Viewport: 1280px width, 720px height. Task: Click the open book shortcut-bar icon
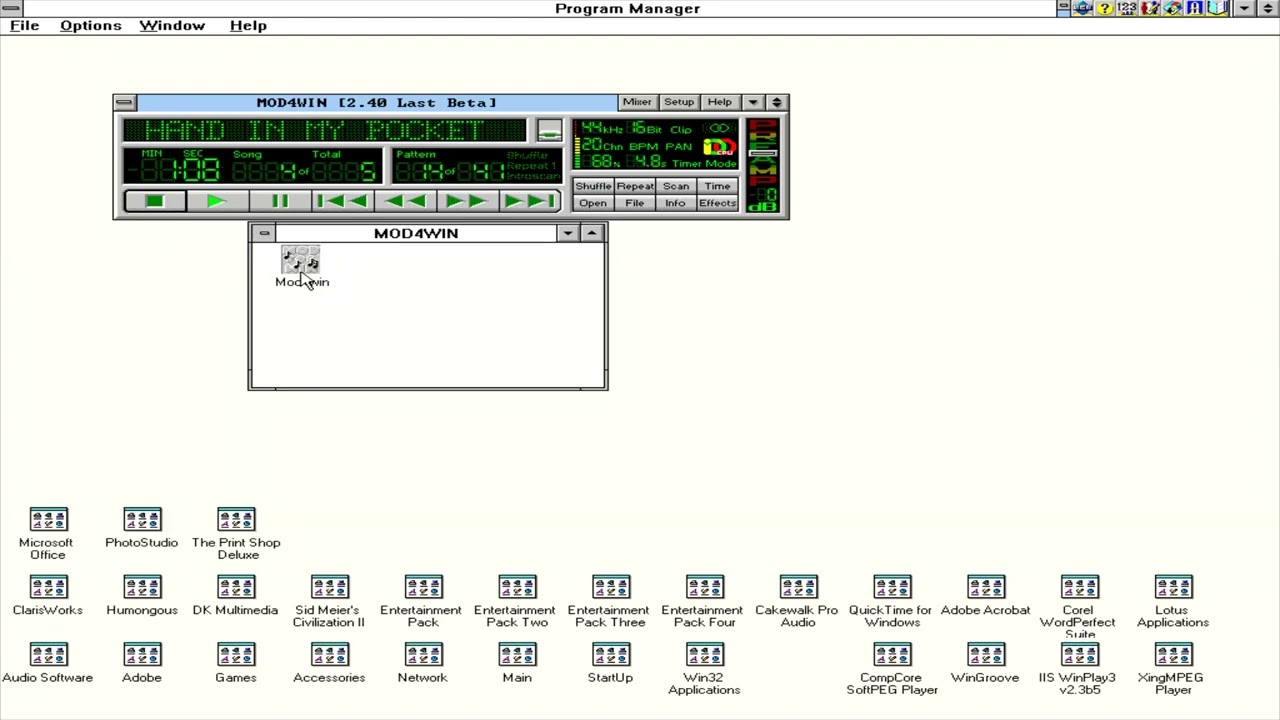pos(1217,8)
